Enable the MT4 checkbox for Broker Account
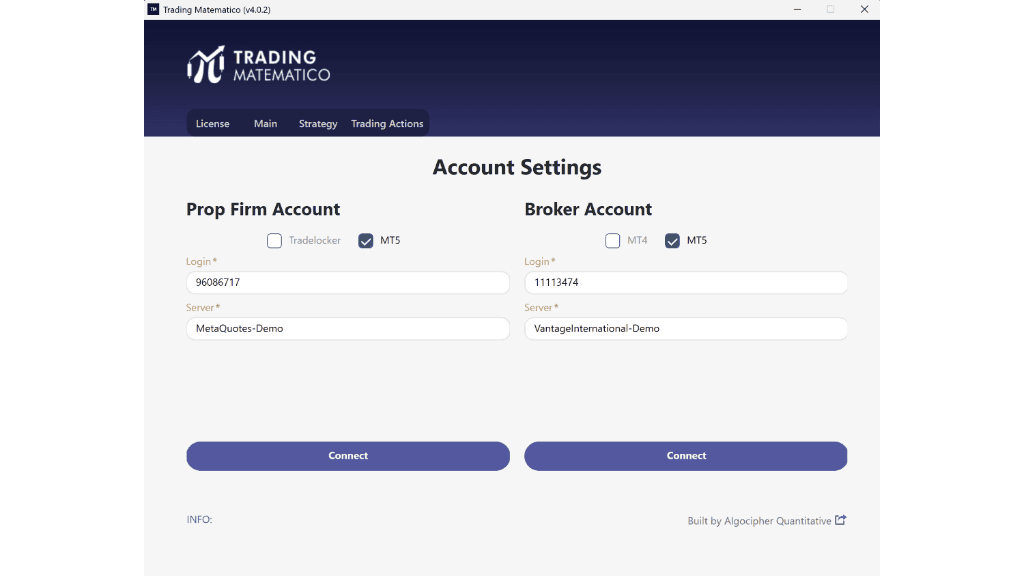 tap(612, 240)
